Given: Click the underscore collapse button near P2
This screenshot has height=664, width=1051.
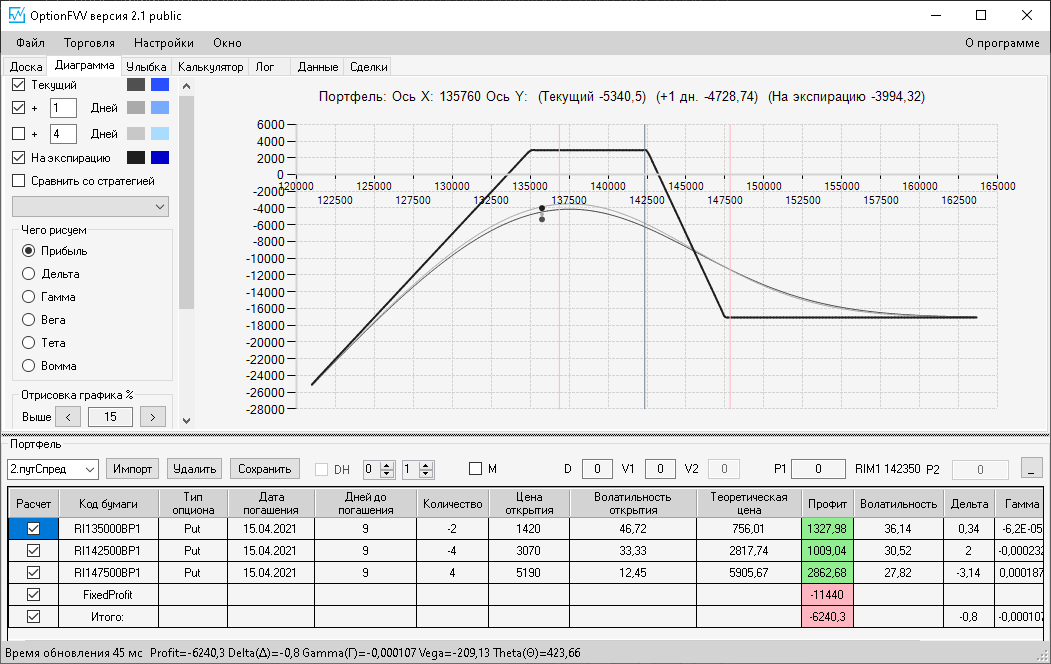Looking at the screenshot, I should pyautogui.click(x=1032, y=468).
